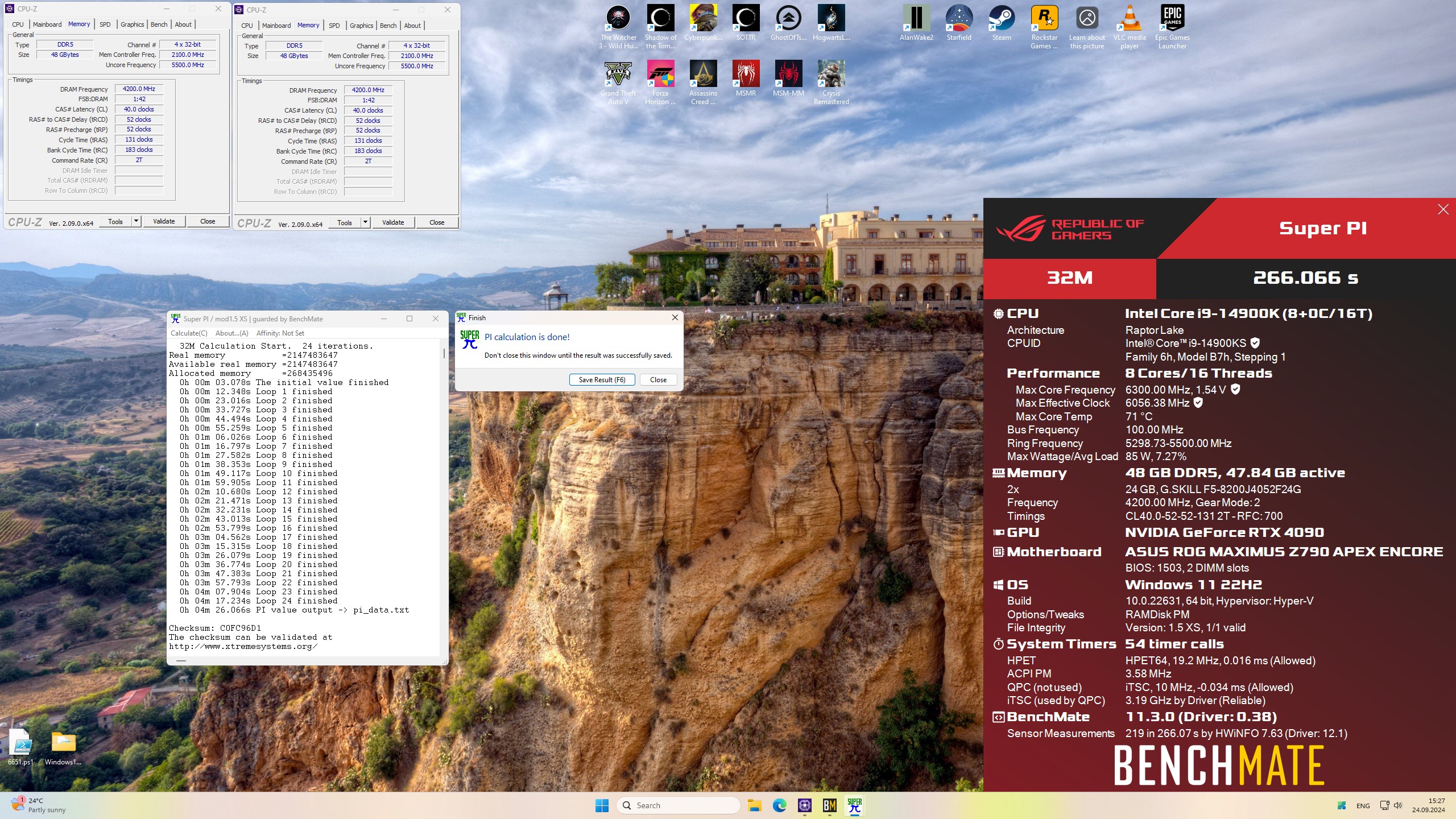1456x819 pixels.
Task: Click 'Loop 24 finished' line in Super PI
Action: click(x=258, y=601)
